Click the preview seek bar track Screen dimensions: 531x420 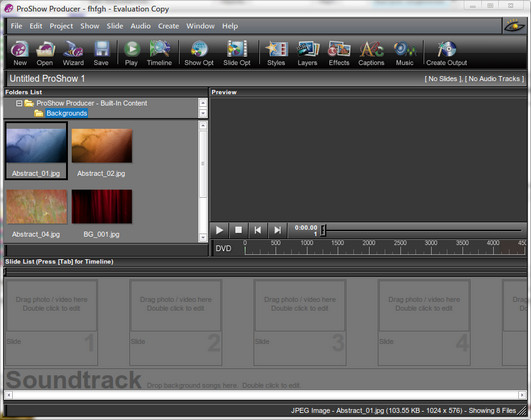(x=423, y=230)
